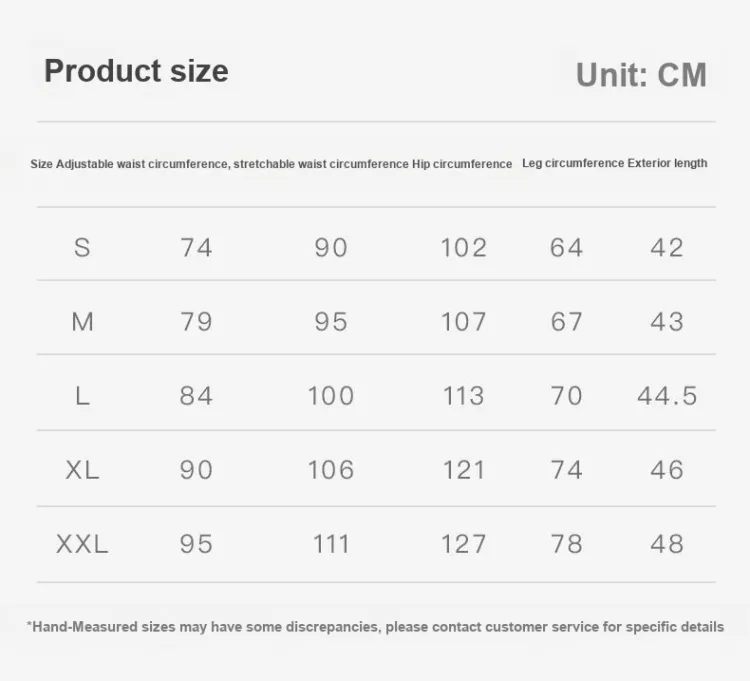
Task: Click the Adjustable waist circumference header text
Action: (143, 164)
